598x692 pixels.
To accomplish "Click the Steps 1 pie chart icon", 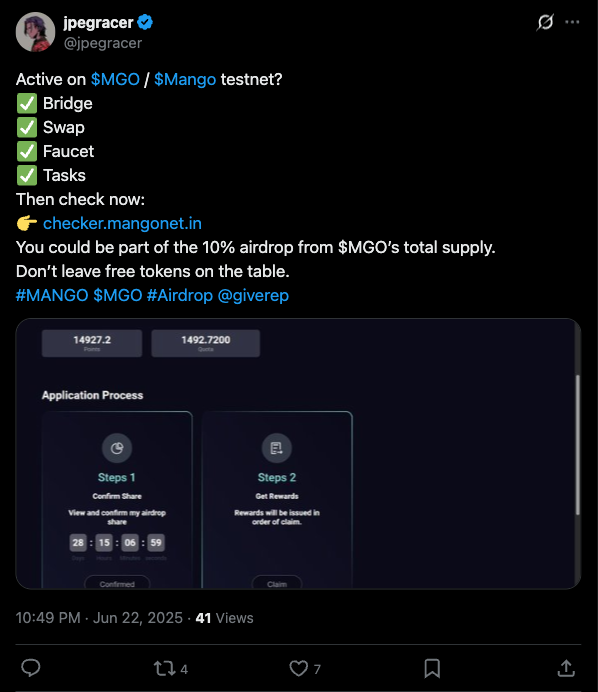I will (x=117, y=448).
